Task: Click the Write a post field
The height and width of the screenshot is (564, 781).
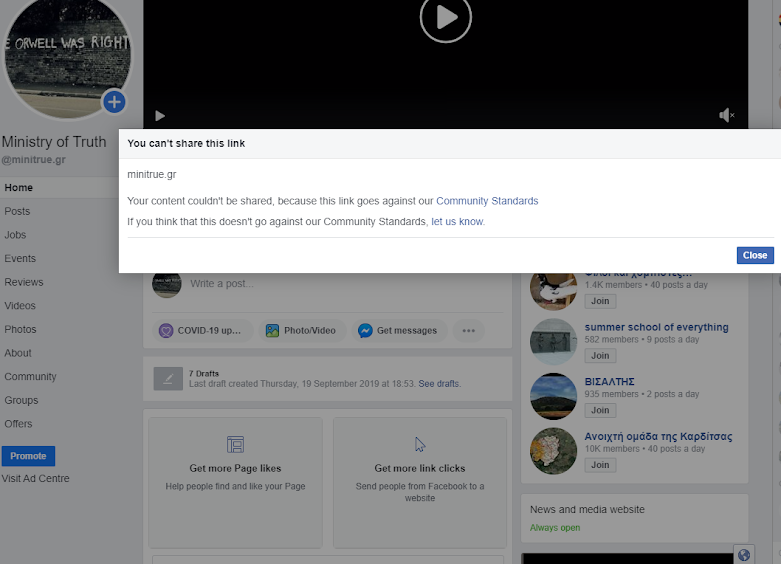Action: tap(222, 283)
